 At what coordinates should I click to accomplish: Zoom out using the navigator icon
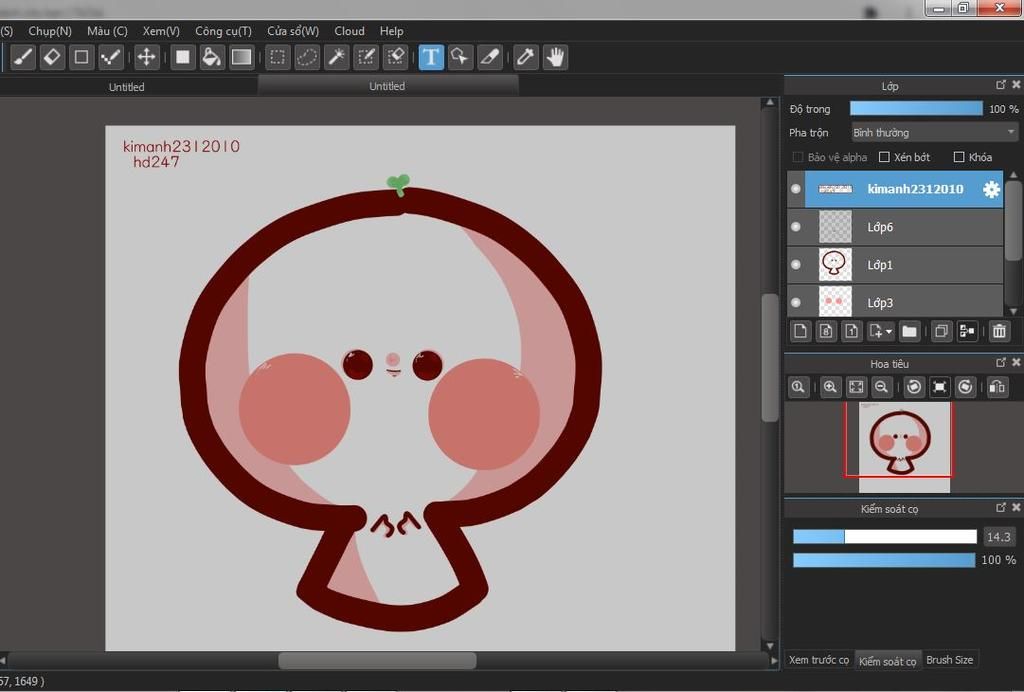point(881,387)
